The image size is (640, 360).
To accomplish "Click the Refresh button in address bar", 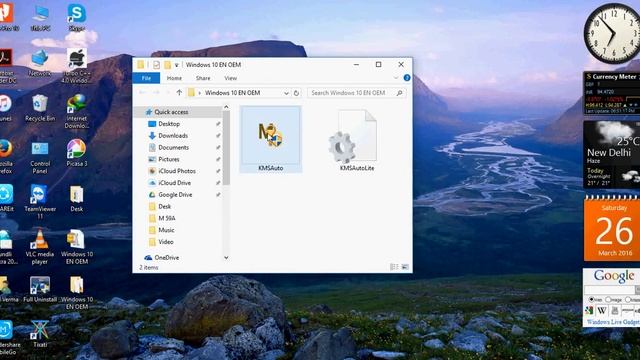I will click(x=296, y=93).
